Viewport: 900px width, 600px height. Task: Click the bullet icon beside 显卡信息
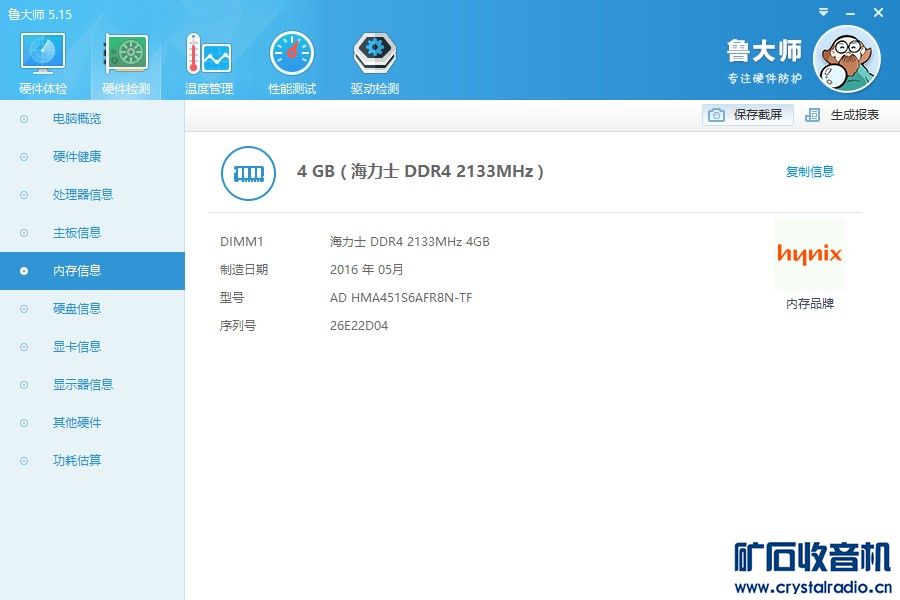pyautogui.click(x=24, y=347)
